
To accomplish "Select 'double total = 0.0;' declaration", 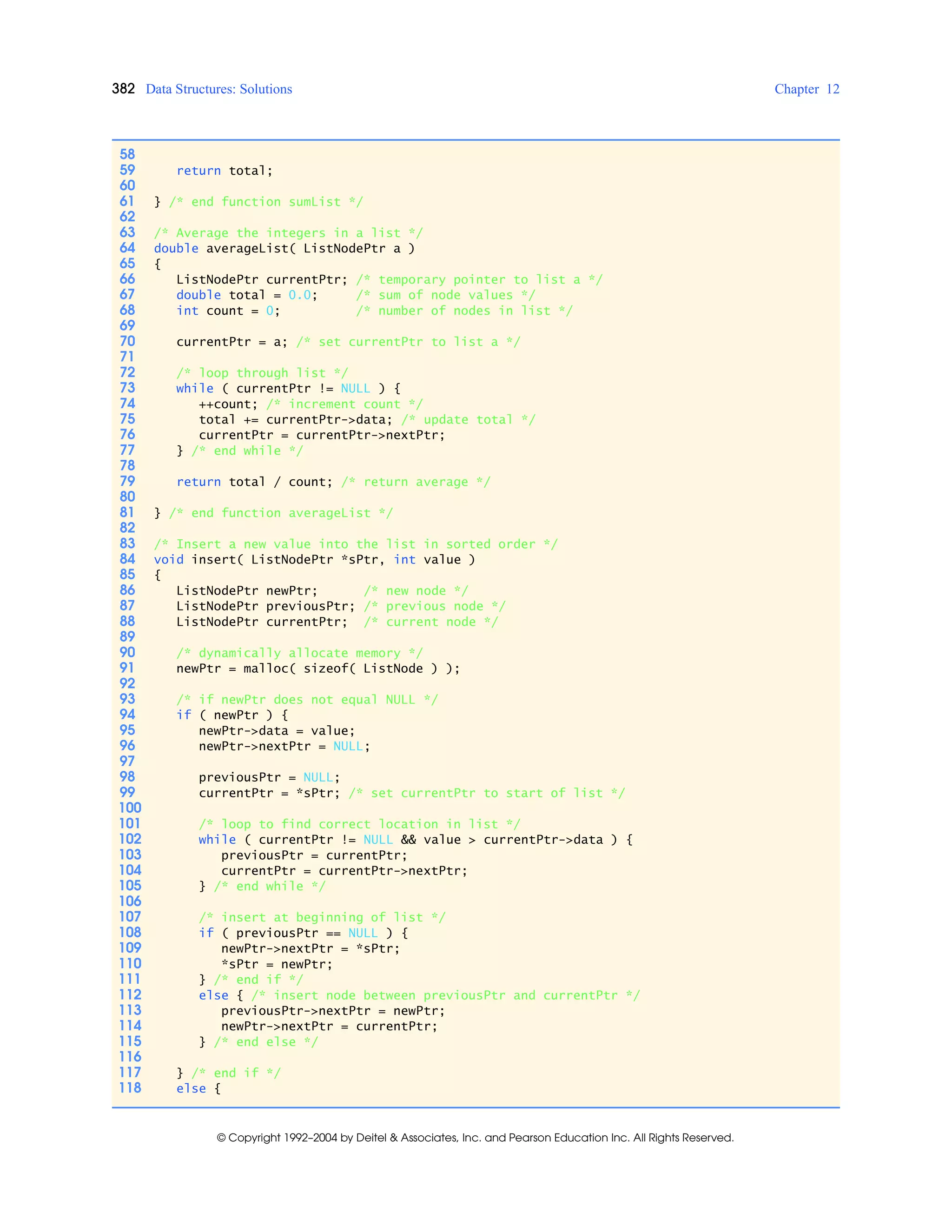I will [x=247, y=295].
